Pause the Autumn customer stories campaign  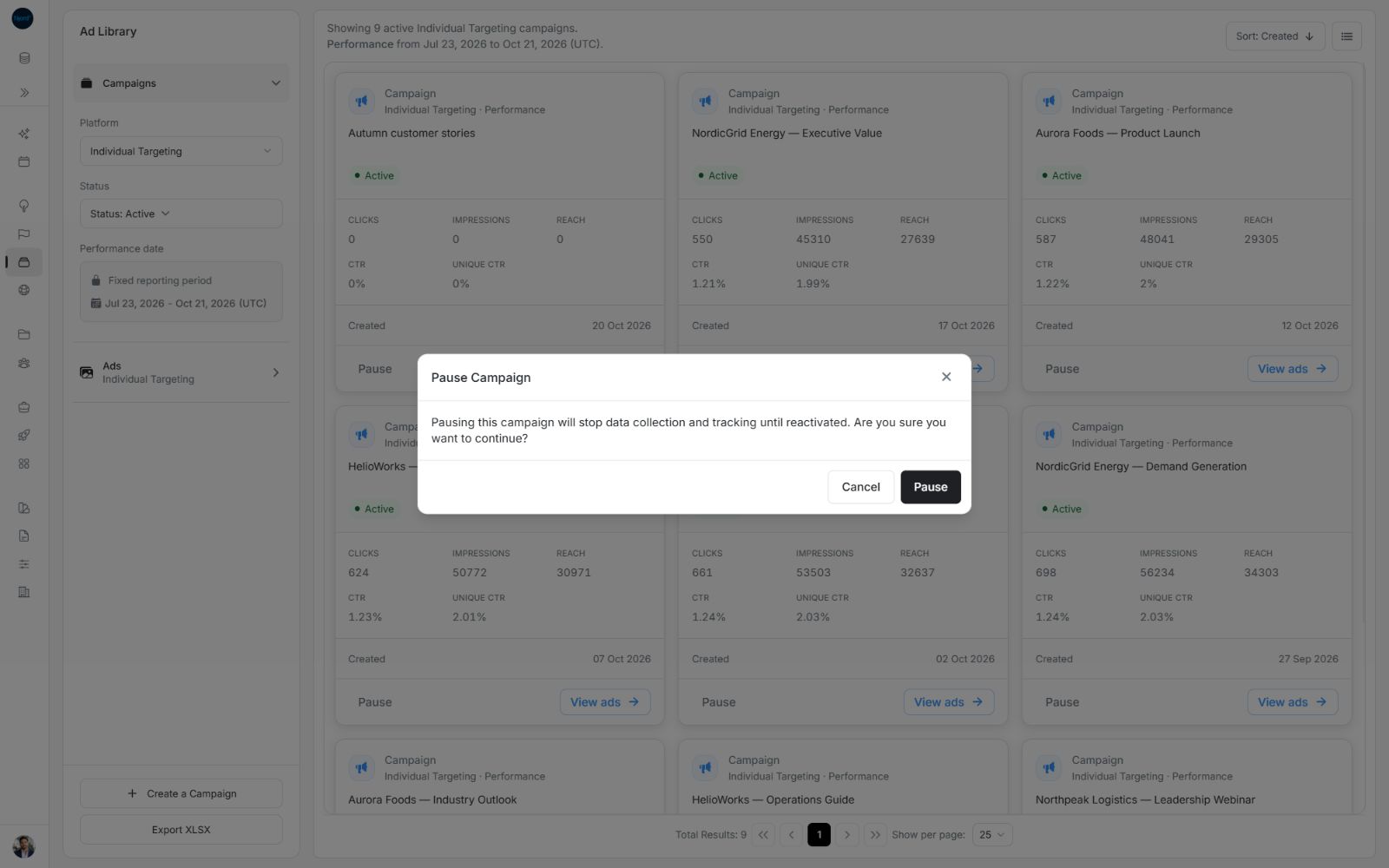(375, 369)
